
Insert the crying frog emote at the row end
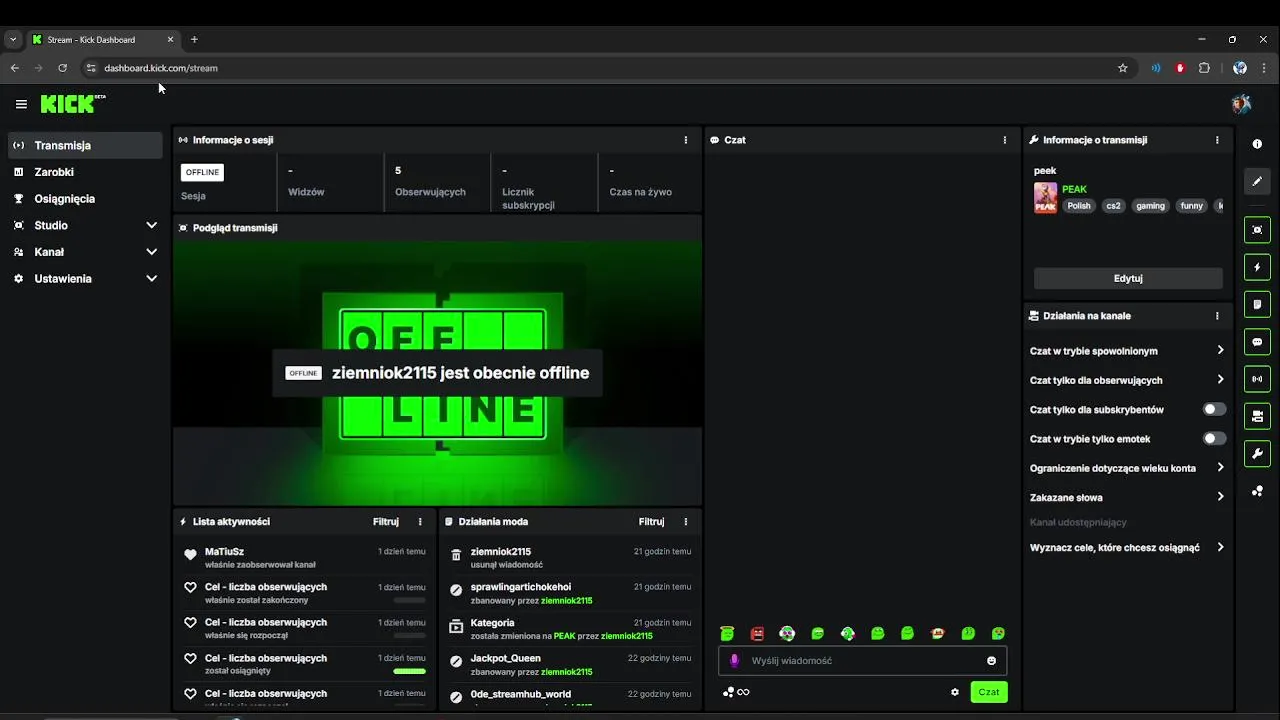pyautogui.click(x=998, y=633)
